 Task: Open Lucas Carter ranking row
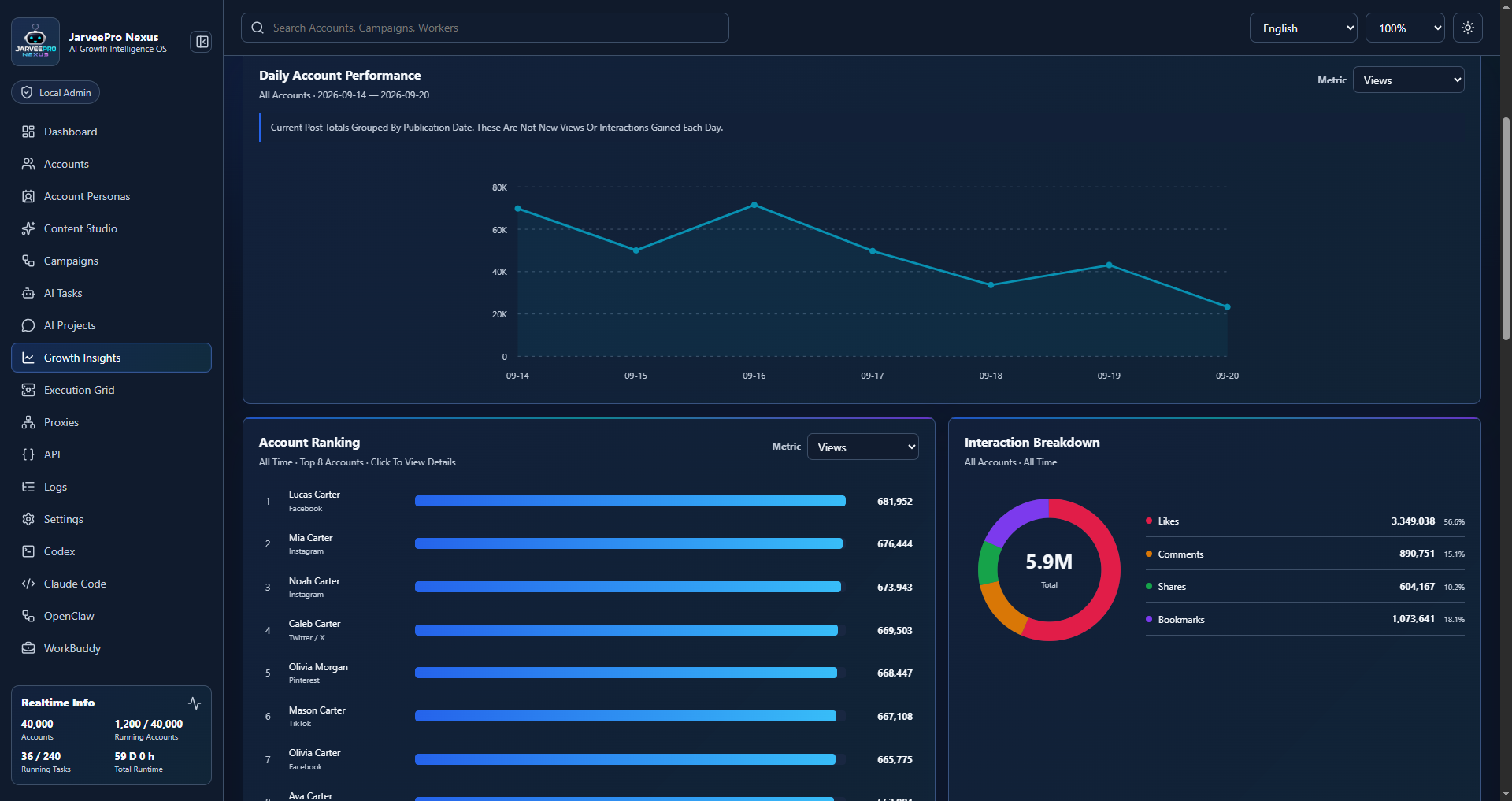588,501
